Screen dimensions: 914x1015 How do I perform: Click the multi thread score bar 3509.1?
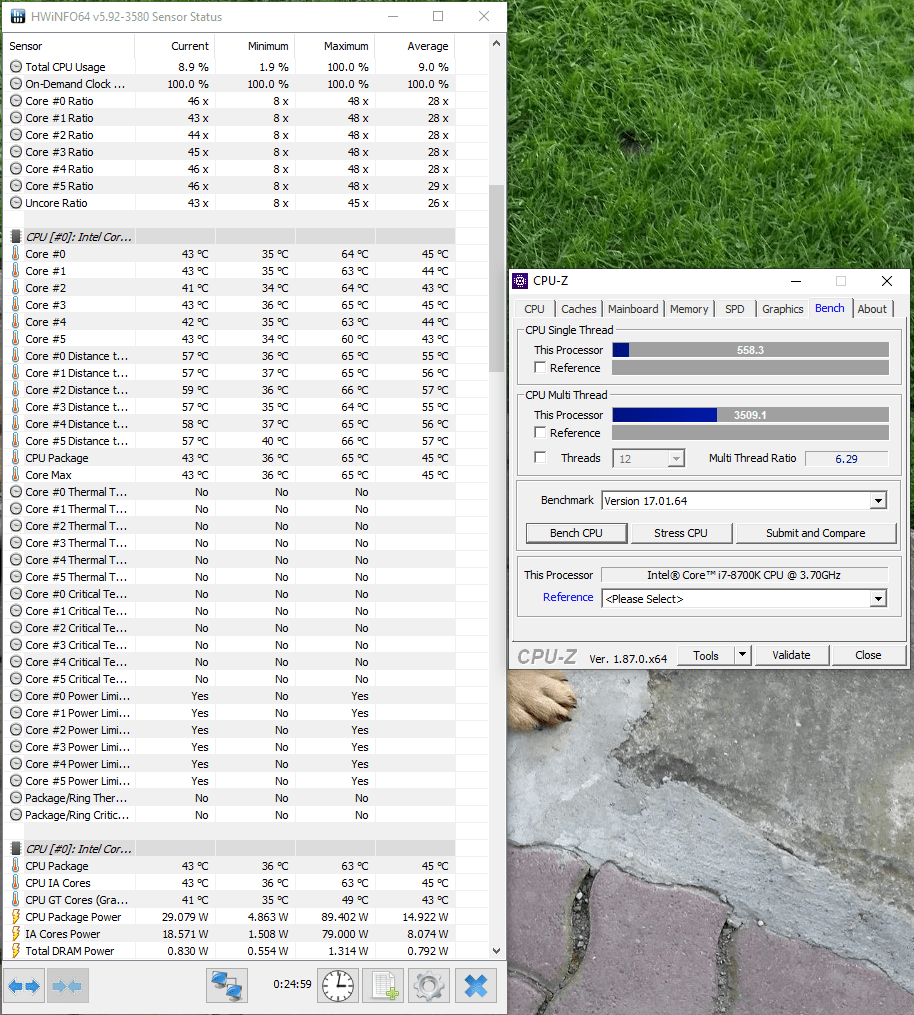[x=750, y=414]
